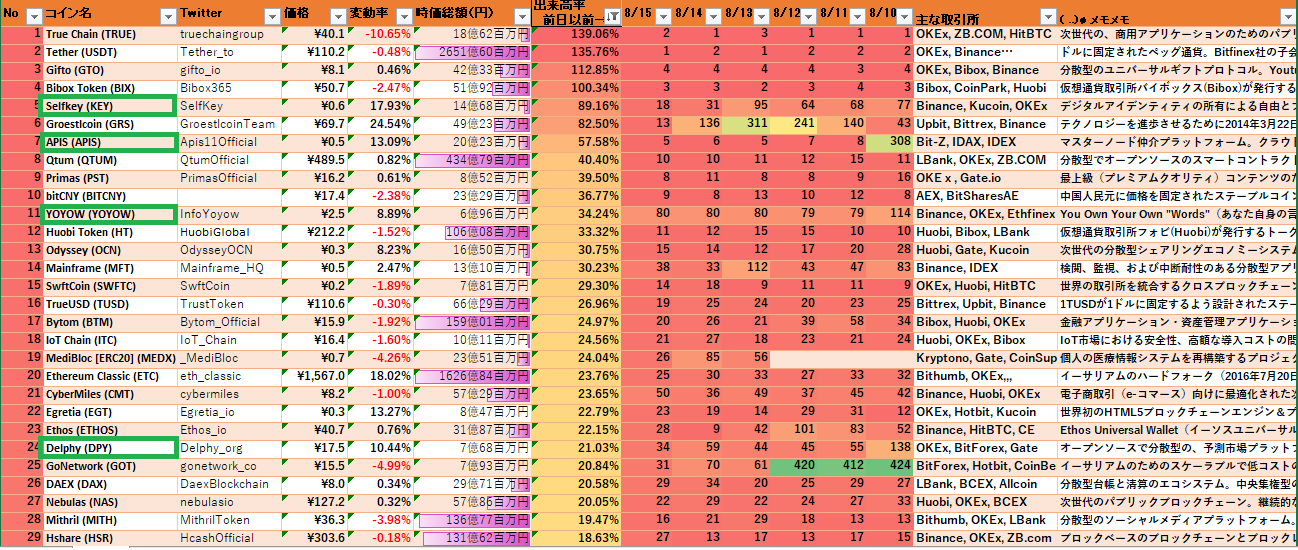Click the HuobiGlobal Twitter cell
The image size is (1298, 550).
229,232
